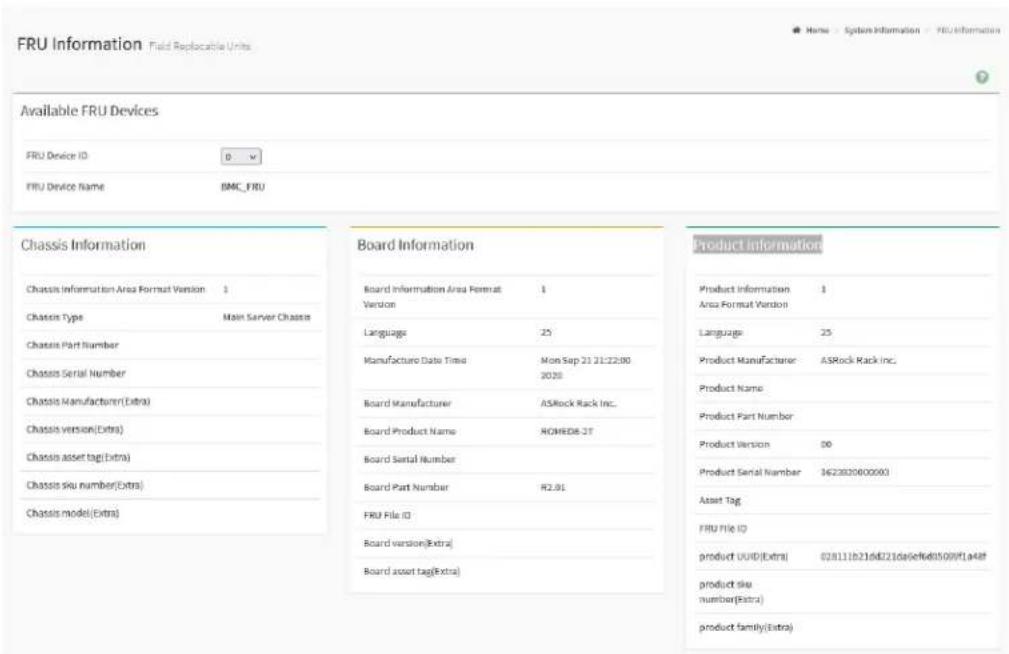Go to Home breadcrumb link
The height and width of the screenshot is (654, 1009).
pyautogui.click(x=817, y=30)
